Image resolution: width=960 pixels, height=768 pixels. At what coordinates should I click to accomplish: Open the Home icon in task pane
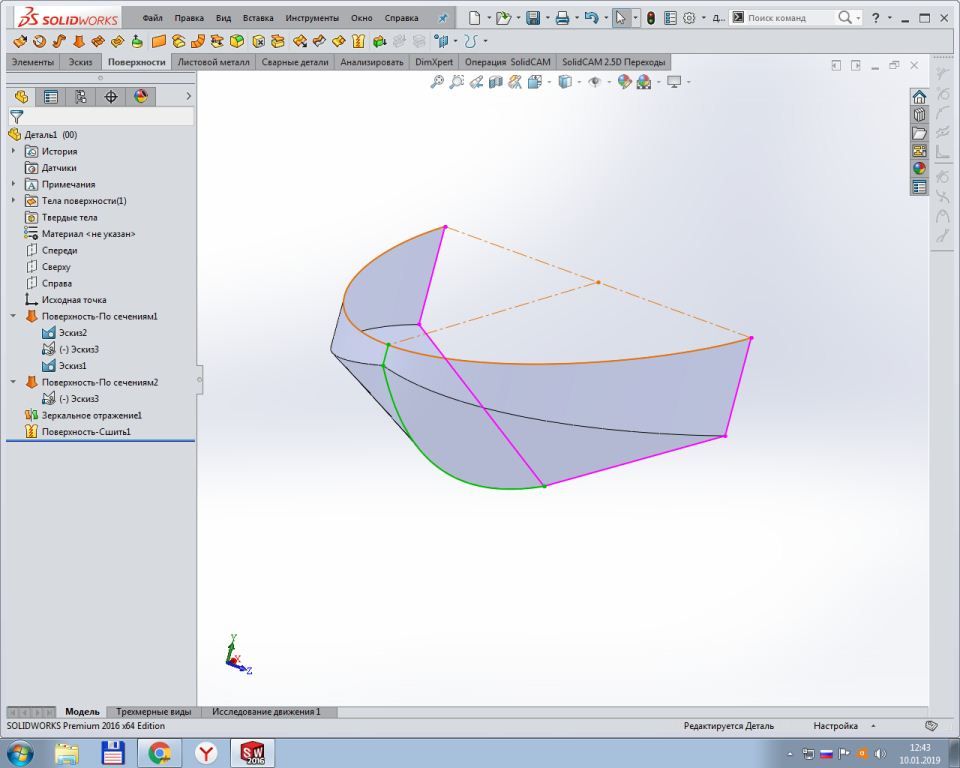click(919, 97)
